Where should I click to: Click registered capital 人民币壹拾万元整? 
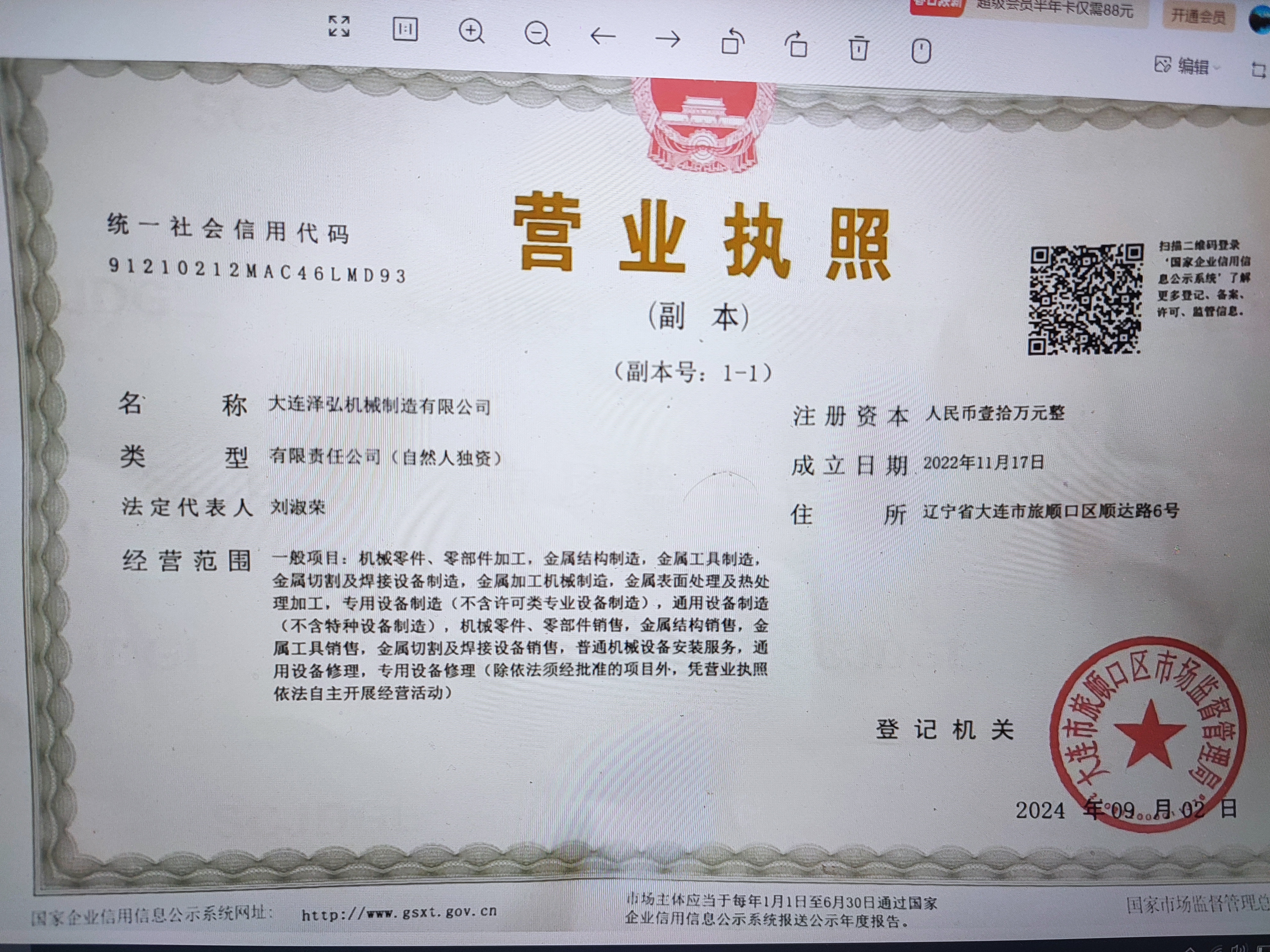(x=995, y=413)
